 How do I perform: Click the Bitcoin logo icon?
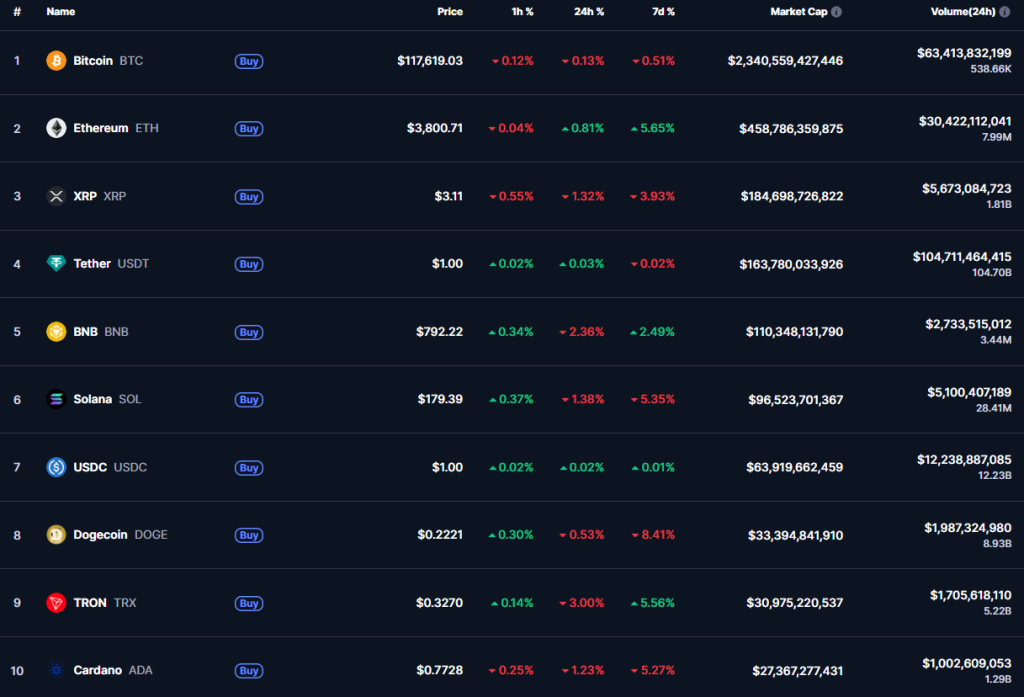tap(56, 61)
